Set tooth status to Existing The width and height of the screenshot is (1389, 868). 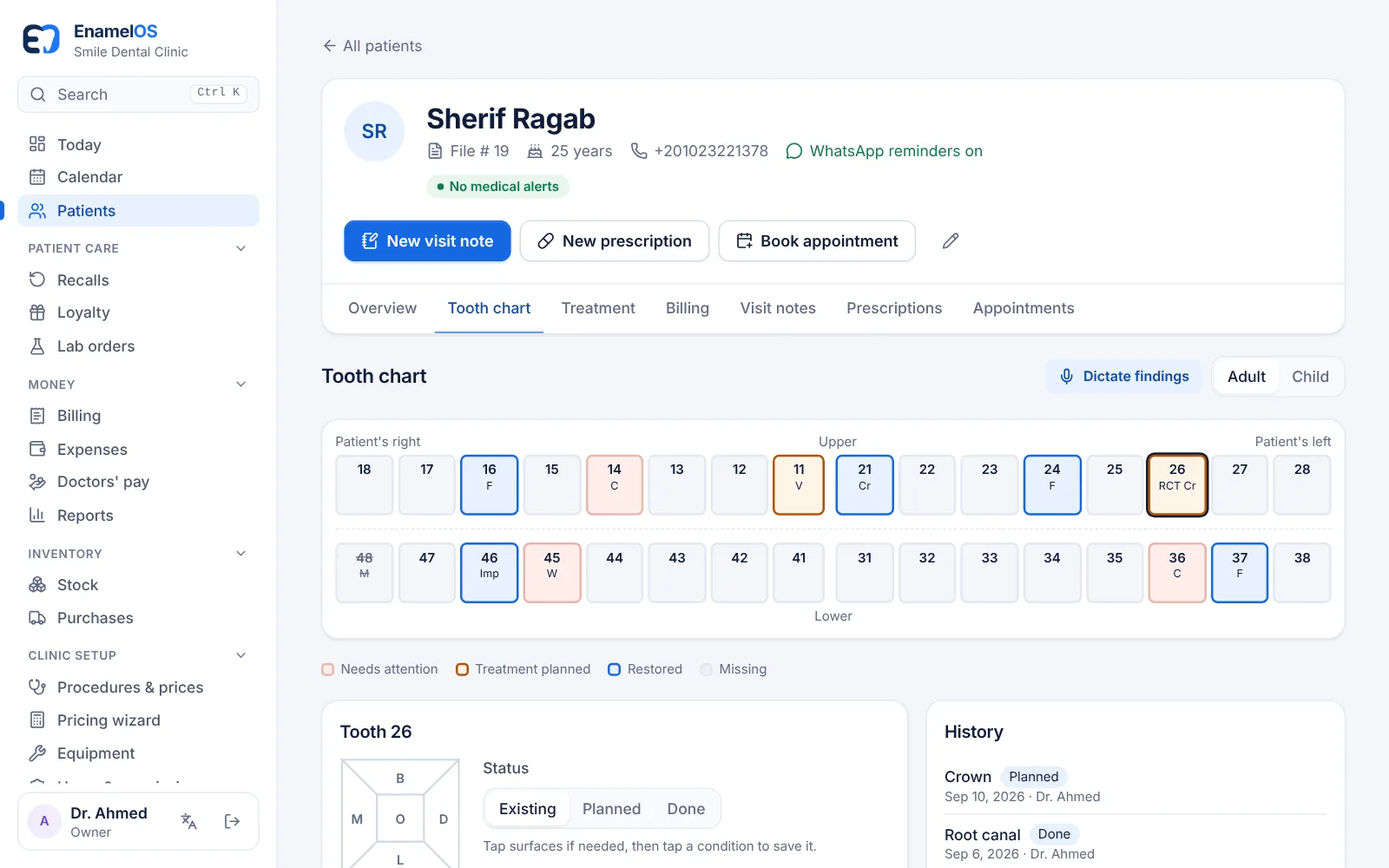[527, 809]
